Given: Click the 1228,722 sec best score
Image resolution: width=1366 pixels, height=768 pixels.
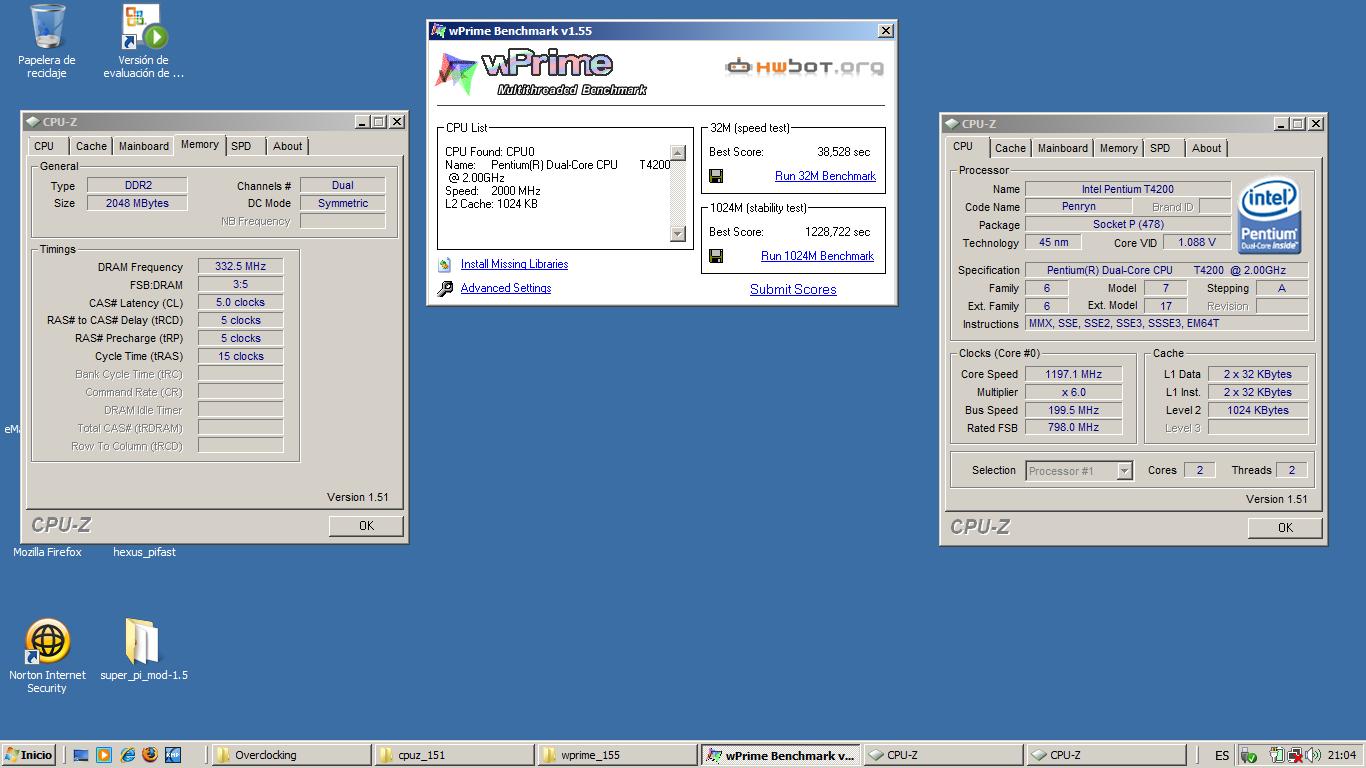Looking at the screenshot, I should 838,232.
